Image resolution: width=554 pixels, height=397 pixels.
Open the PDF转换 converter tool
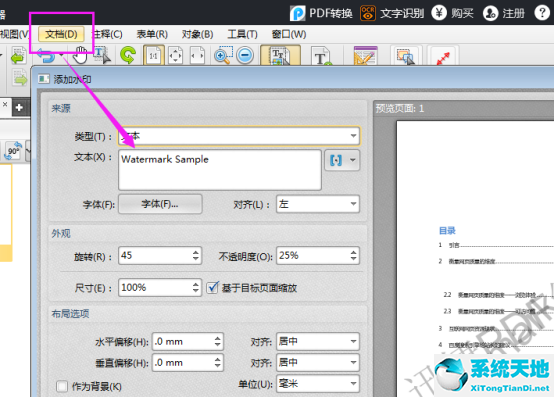pyautogui.click(x=321, y=13)
